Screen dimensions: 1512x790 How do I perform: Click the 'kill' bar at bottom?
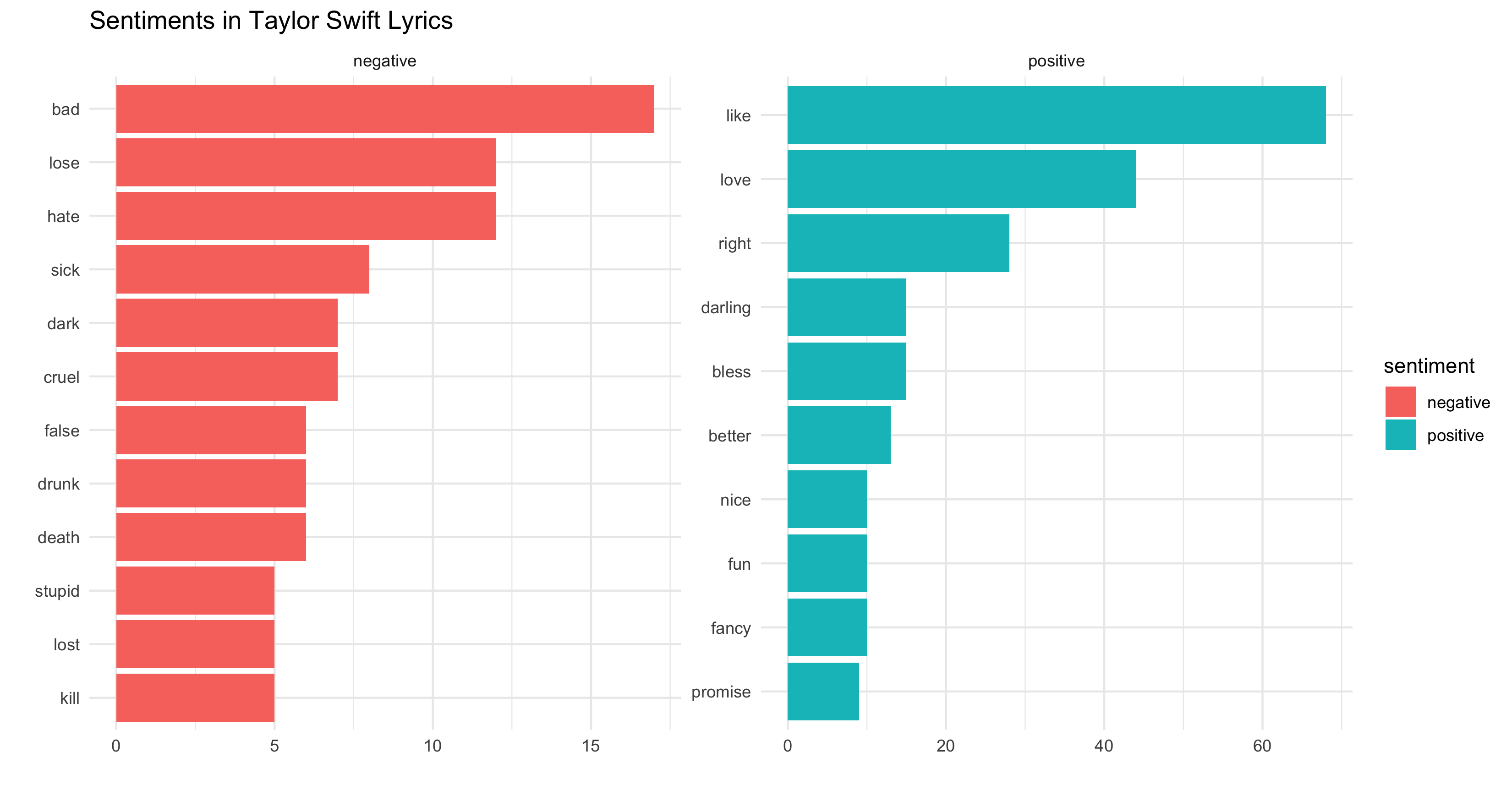tap(195, 698)
